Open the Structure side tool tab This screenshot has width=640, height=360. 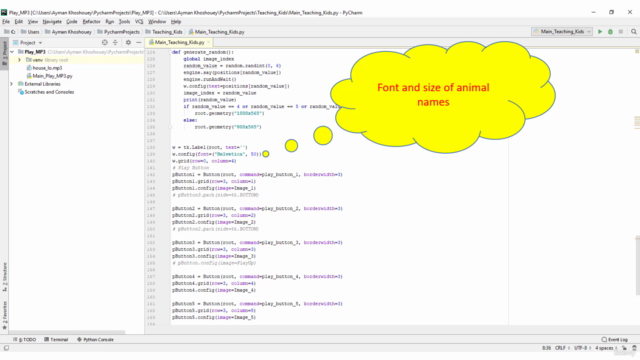click(4, 277)
